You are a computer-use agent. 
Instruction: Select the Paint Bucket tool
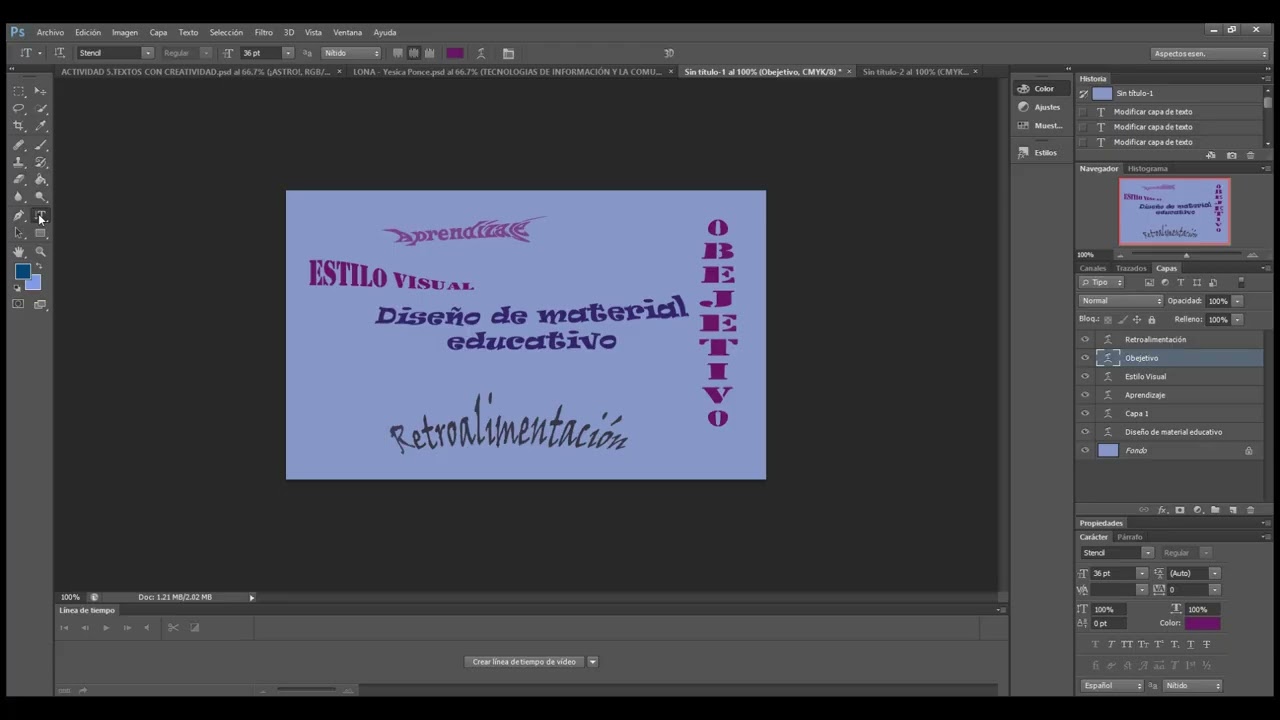(x=41, y=180)
